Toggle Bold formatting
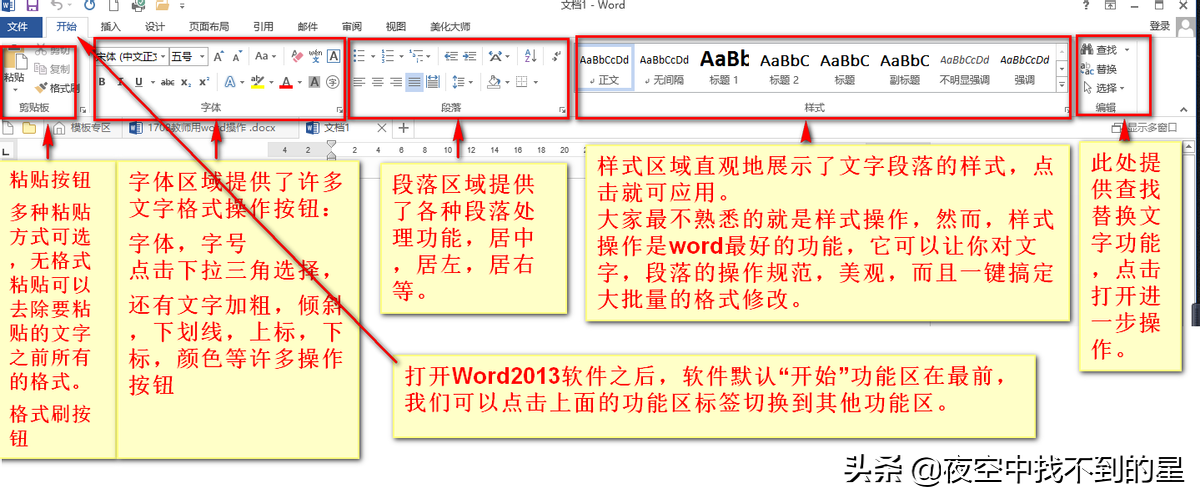The width and height of the screenshot is (1200, 500). pos(102,82)
